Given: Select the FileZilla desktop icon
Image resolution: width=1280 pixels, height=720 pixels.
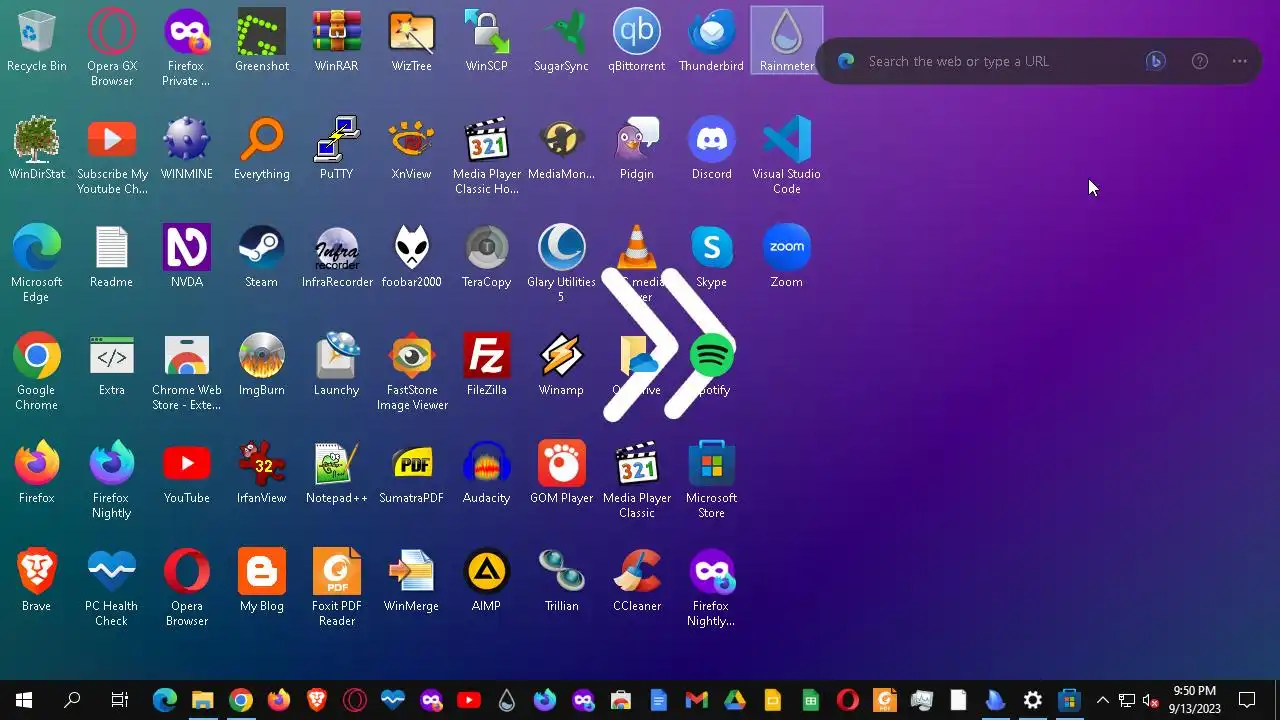Looking at the screenshot, I should tap(486, 365).
